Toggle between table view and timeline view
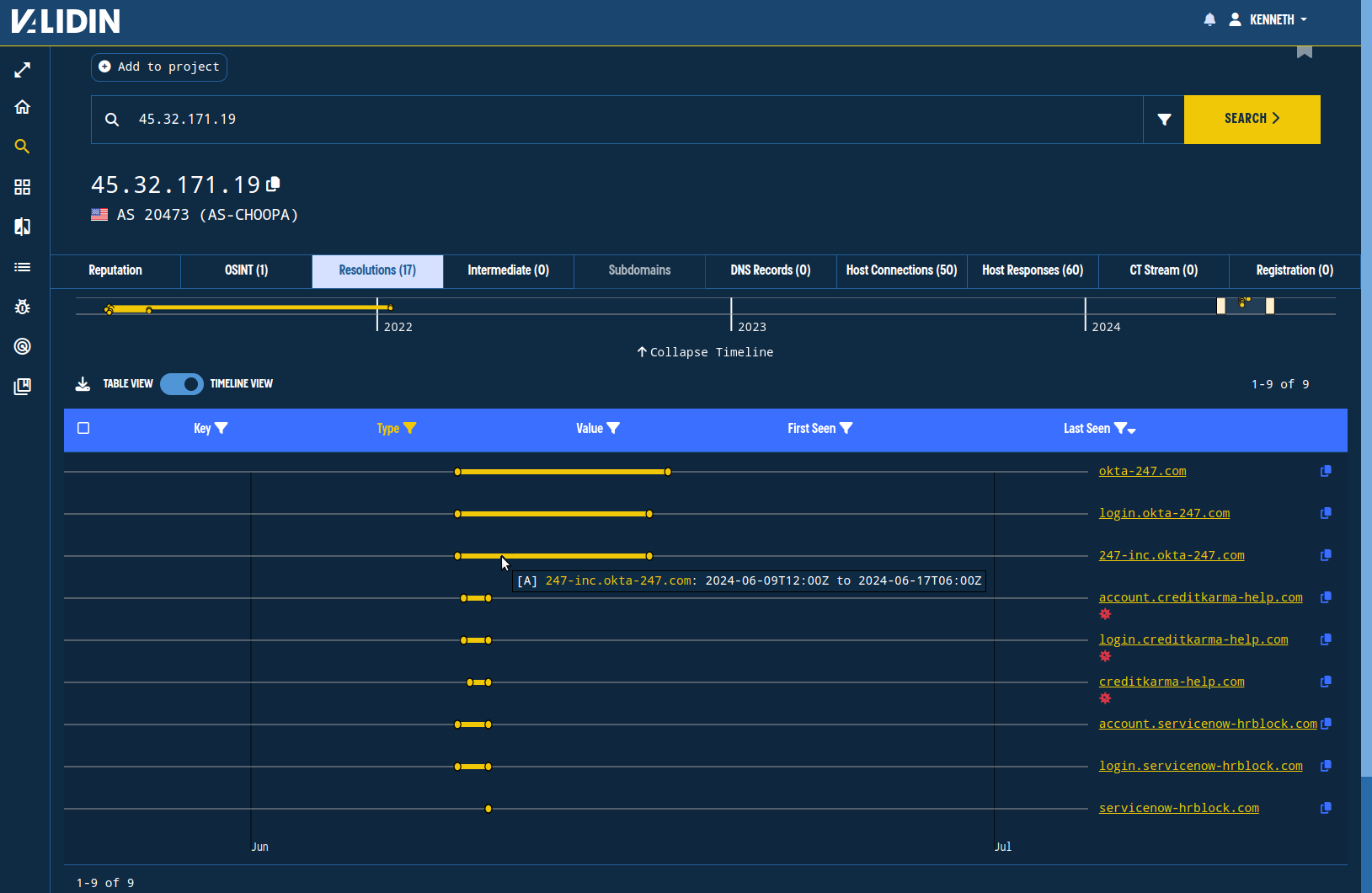The height and width of the screenshot is (893, 1372). click(182, 384)
